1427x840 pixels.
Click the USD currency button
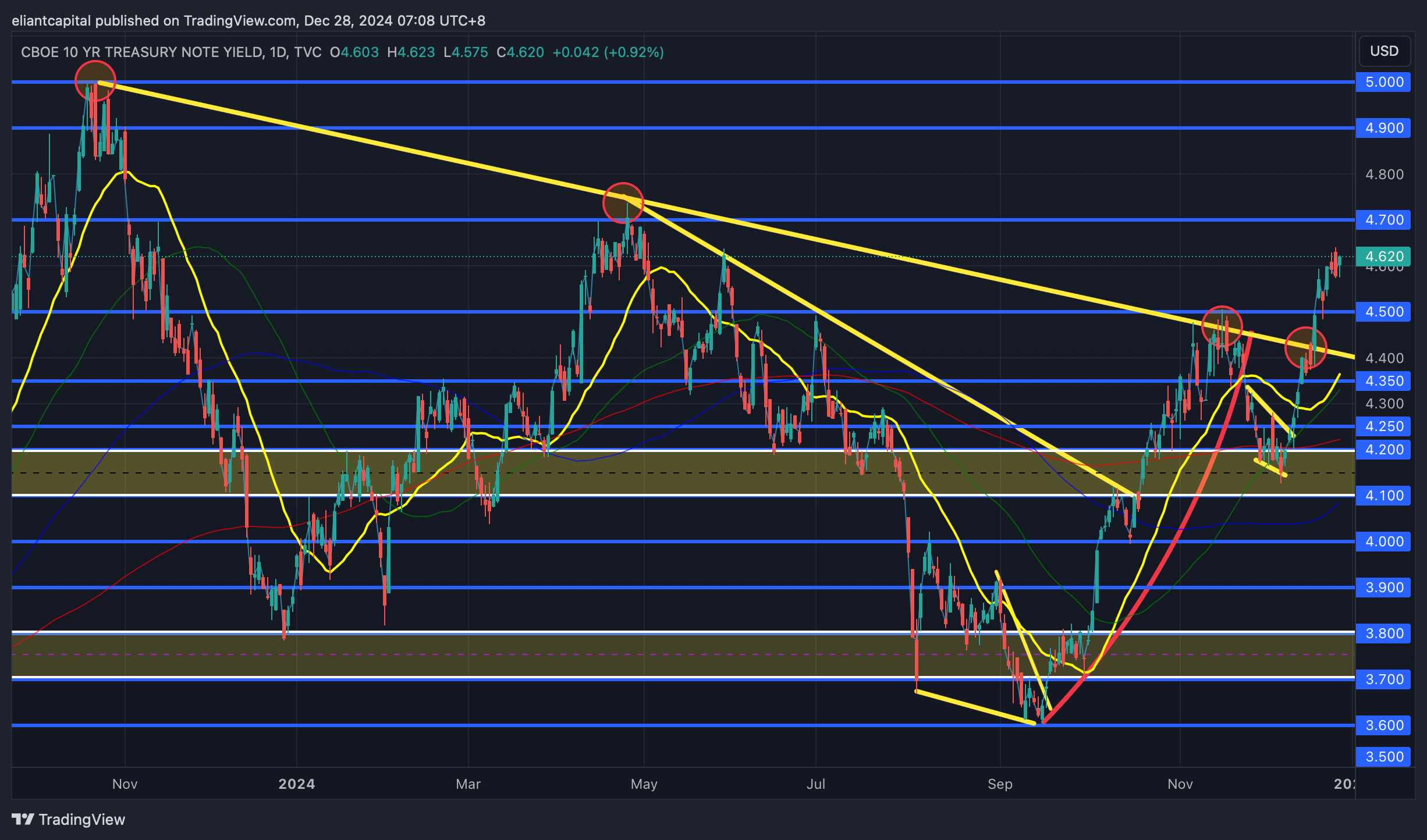1383,51
